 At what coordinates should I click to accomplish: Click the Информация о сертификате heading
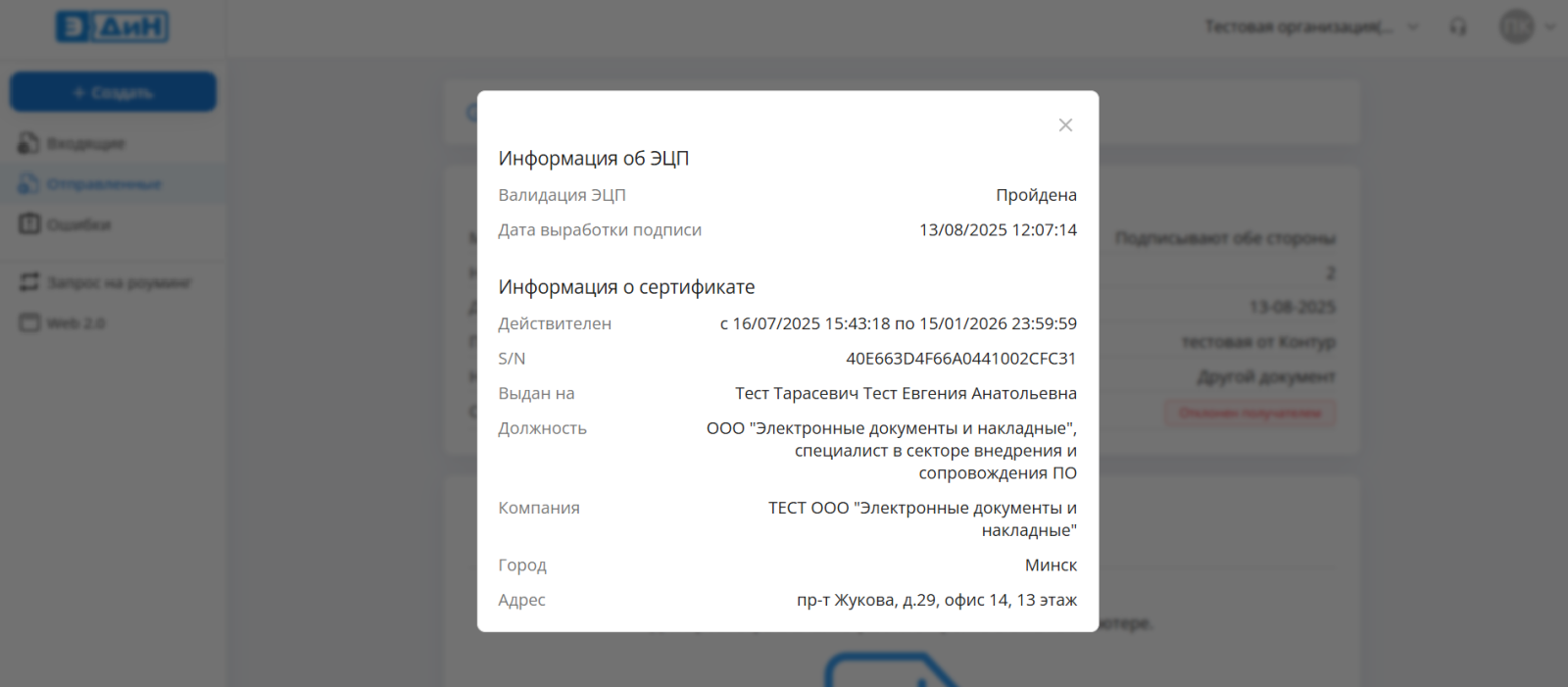(626, 287)
